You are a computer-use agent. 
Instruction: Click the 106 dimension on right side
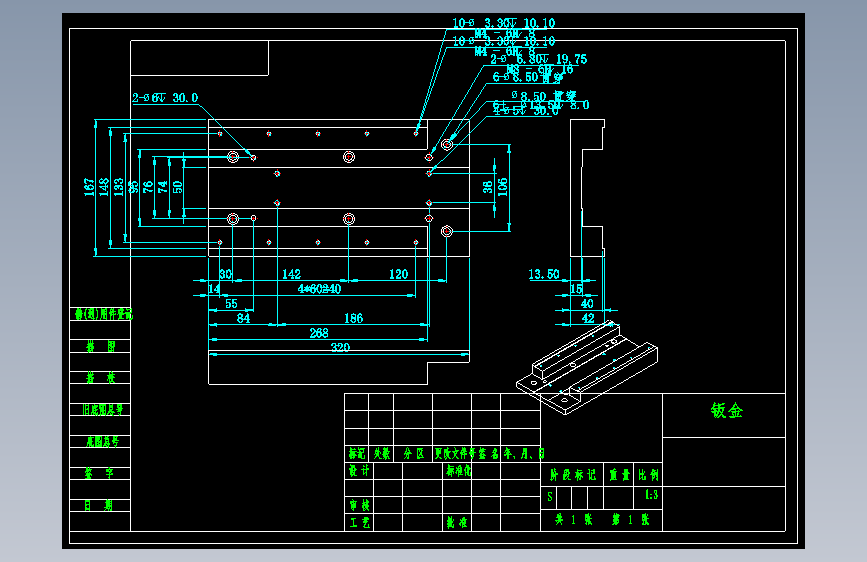(x=502, y=187)
